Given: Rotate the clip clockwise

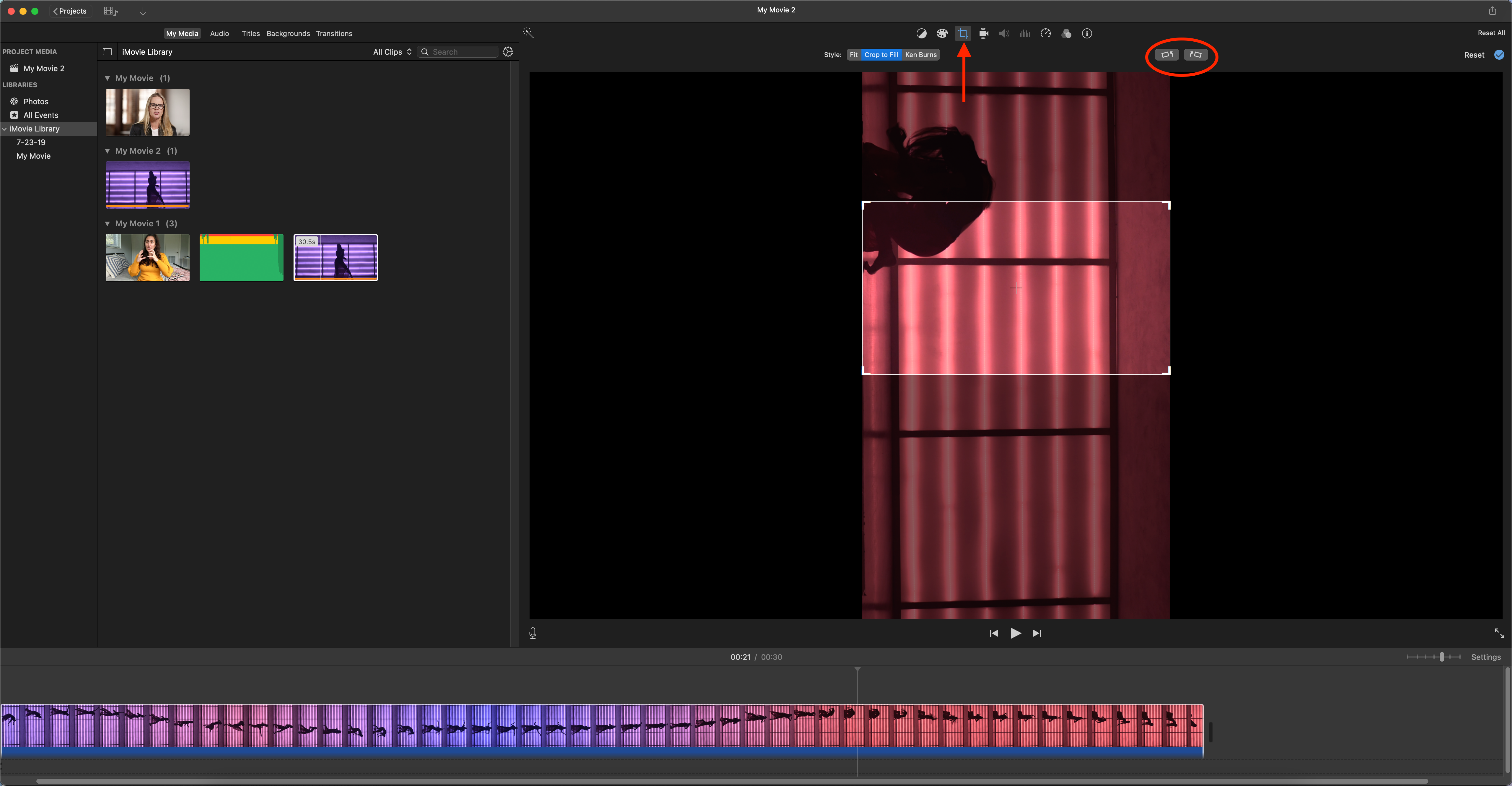Looking at the screenshot, I should point(1196,55).
